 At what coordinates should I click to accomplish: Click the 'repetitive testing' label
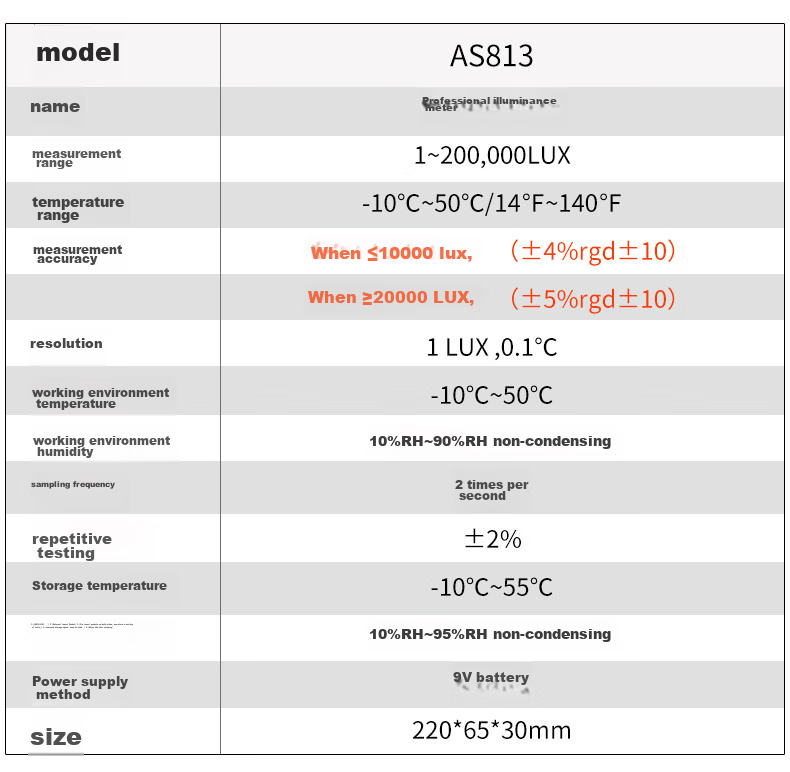[72, 546]
